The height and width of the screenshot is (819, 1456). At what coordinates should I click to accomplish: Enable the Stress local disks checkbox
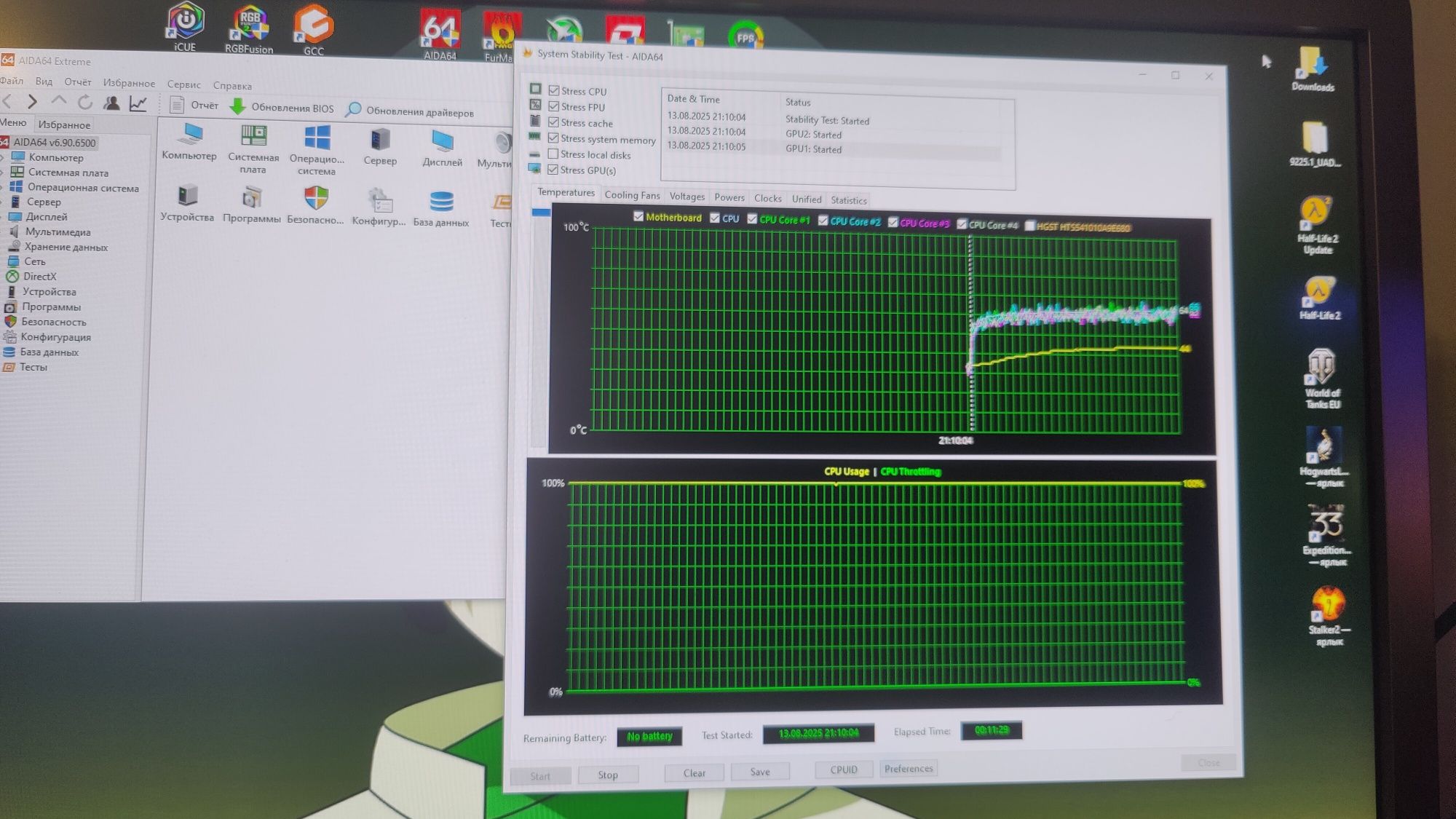(553, 154)
